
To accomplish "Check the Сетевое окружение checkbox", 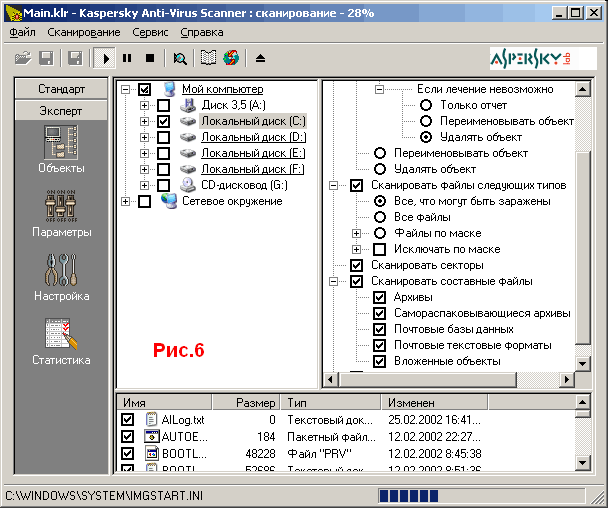I will 144,201.
